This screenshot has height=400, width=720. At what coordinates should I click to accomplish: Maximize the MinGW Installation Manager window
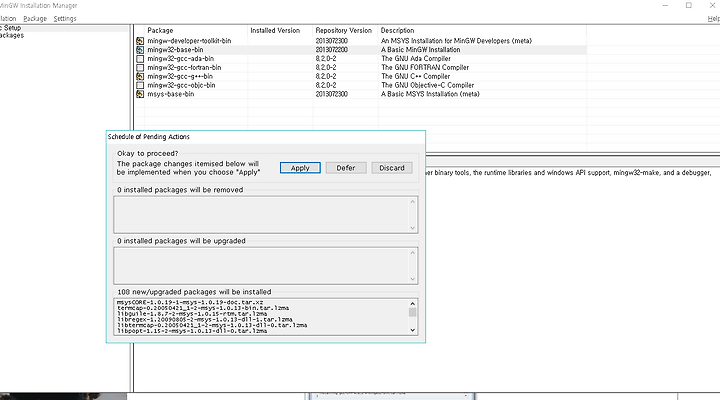[689, 6]
